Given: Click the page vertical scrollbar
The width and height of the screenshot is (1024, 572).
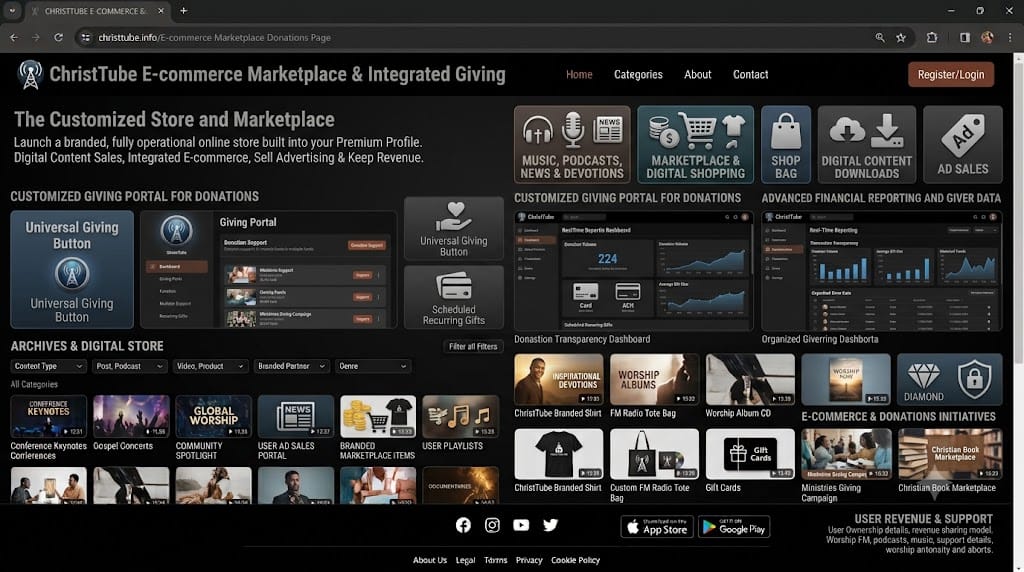Looking at the screenshot, I should (x=1018, y=209).
